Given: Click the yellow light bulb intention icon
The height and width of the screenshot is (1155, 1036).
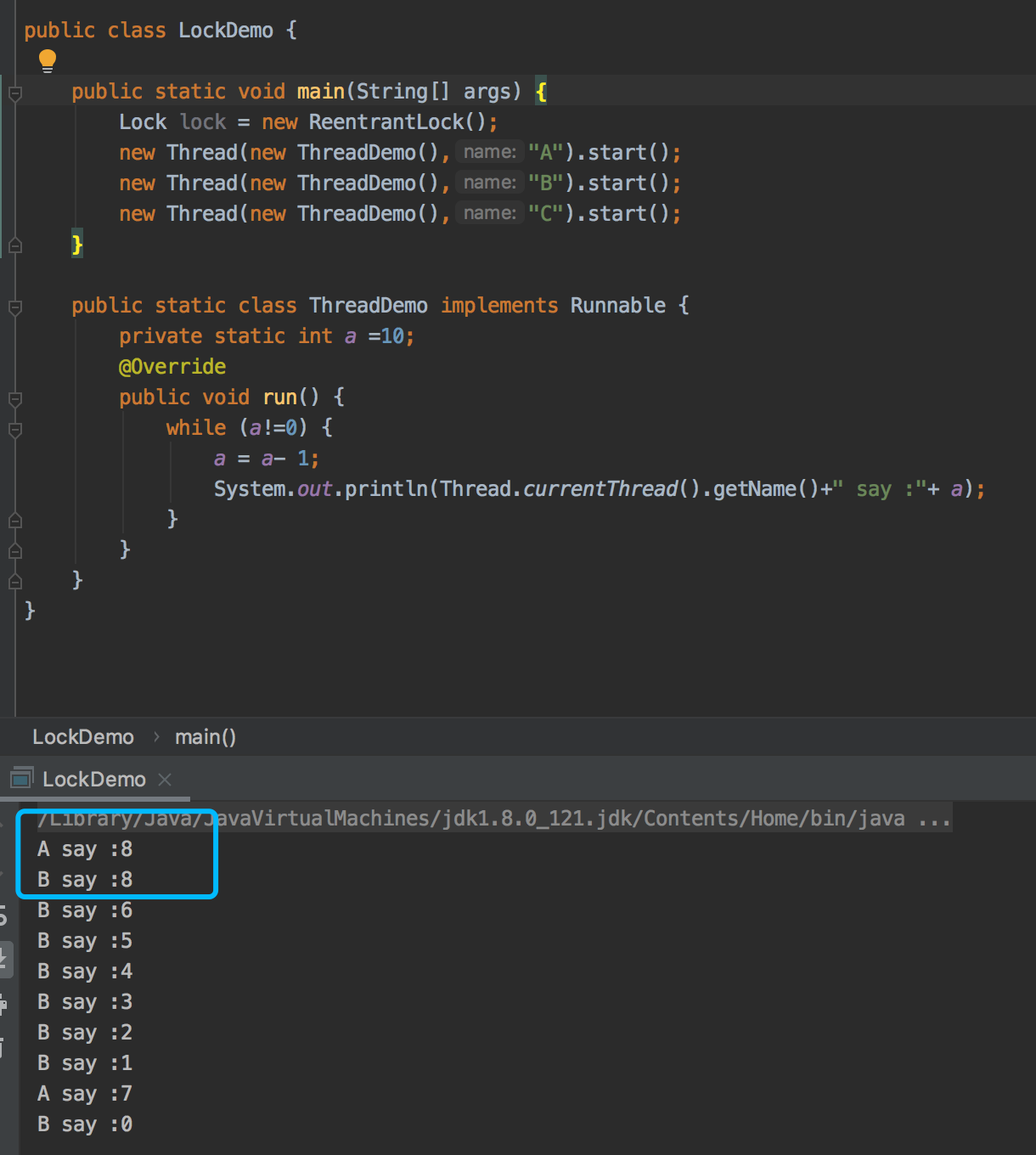Looking at the screenshot, I should tap(48, 60).
